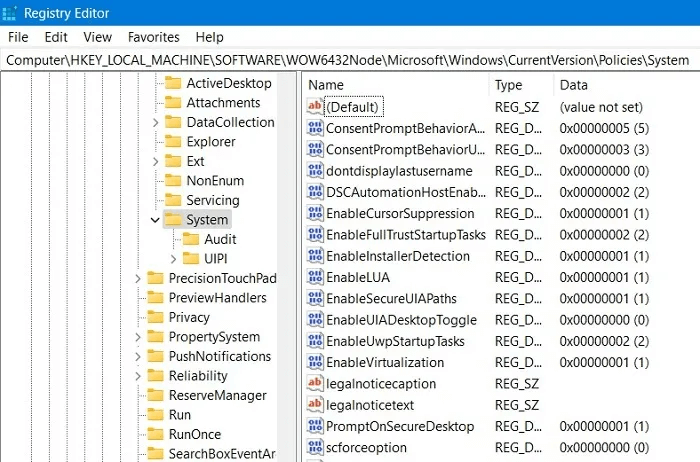The height and width of the screenshot is (462, 700).
Task: Click the (Default) string value icon
Action: (315, 106)
